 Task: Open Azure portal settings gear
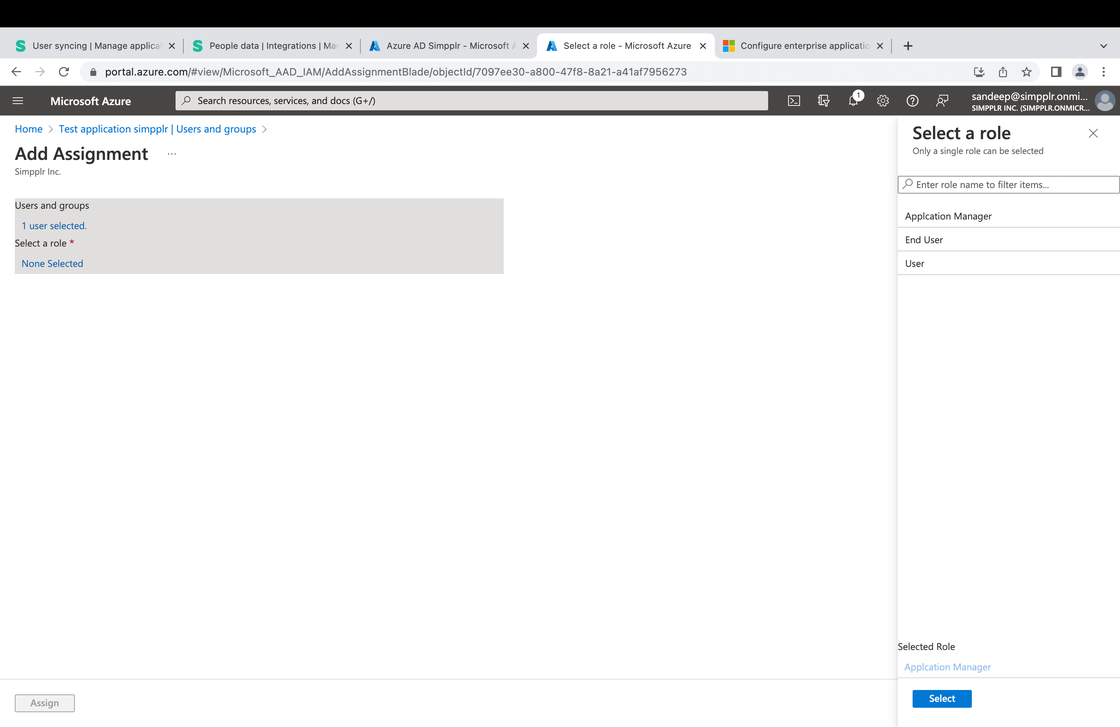point(882,100)
